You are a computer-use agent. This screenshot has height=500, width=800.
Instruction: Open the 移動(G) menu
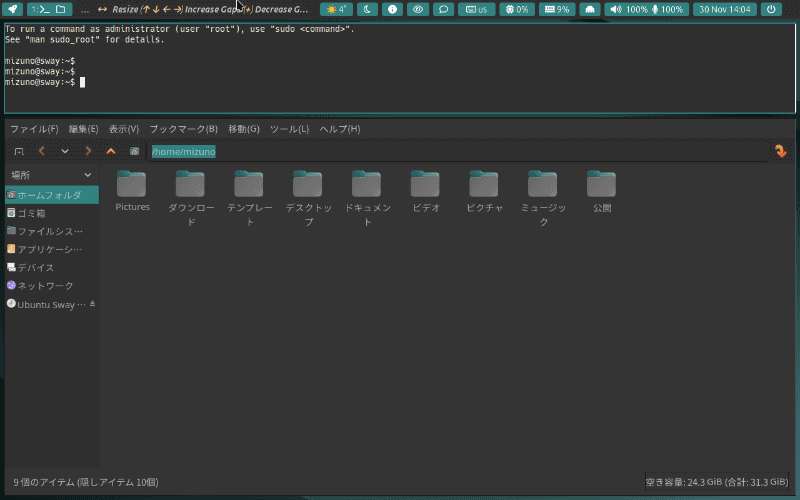[243, 129]
